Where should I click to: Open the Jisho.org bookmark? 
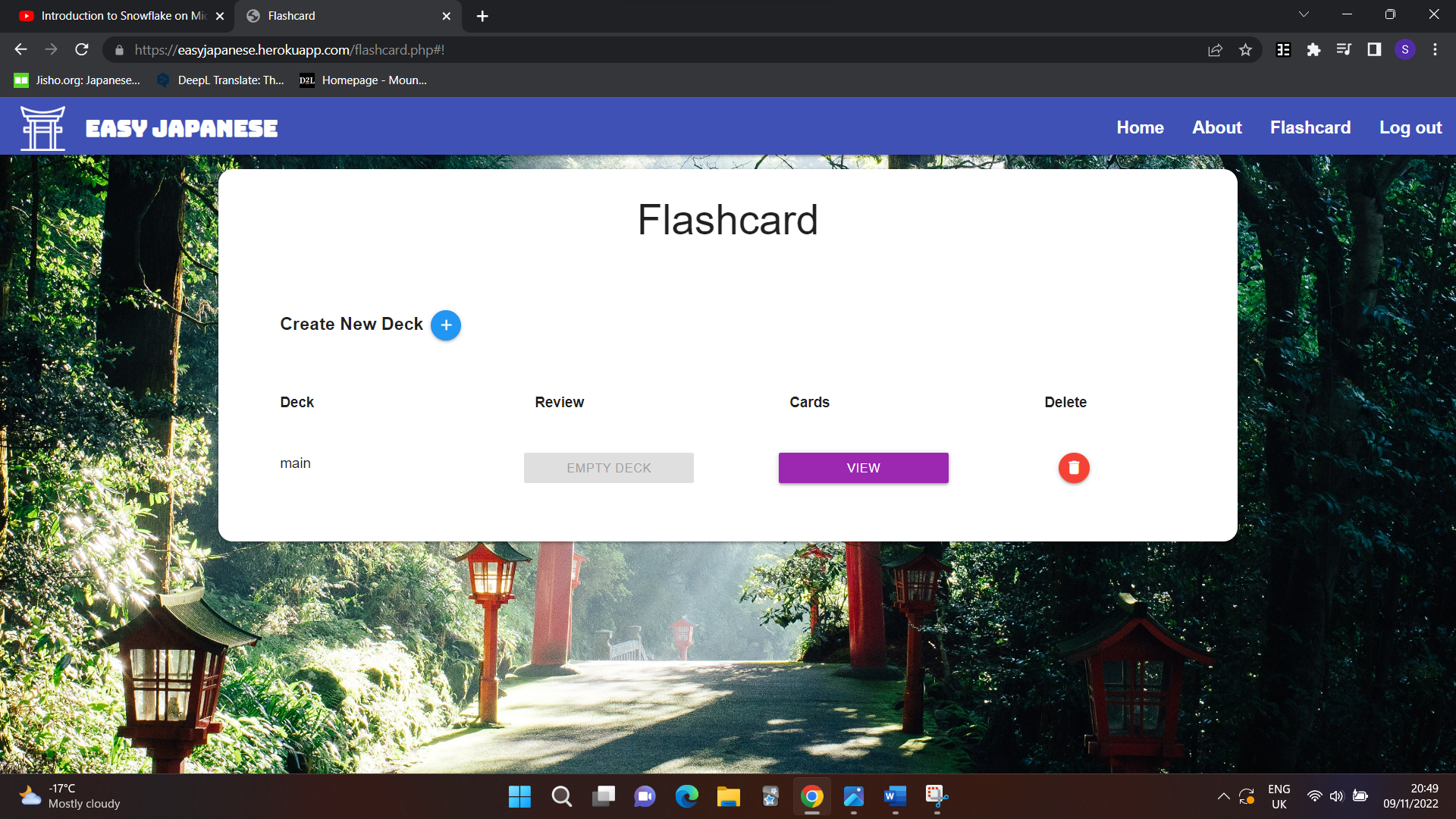[x=77, y=80]
